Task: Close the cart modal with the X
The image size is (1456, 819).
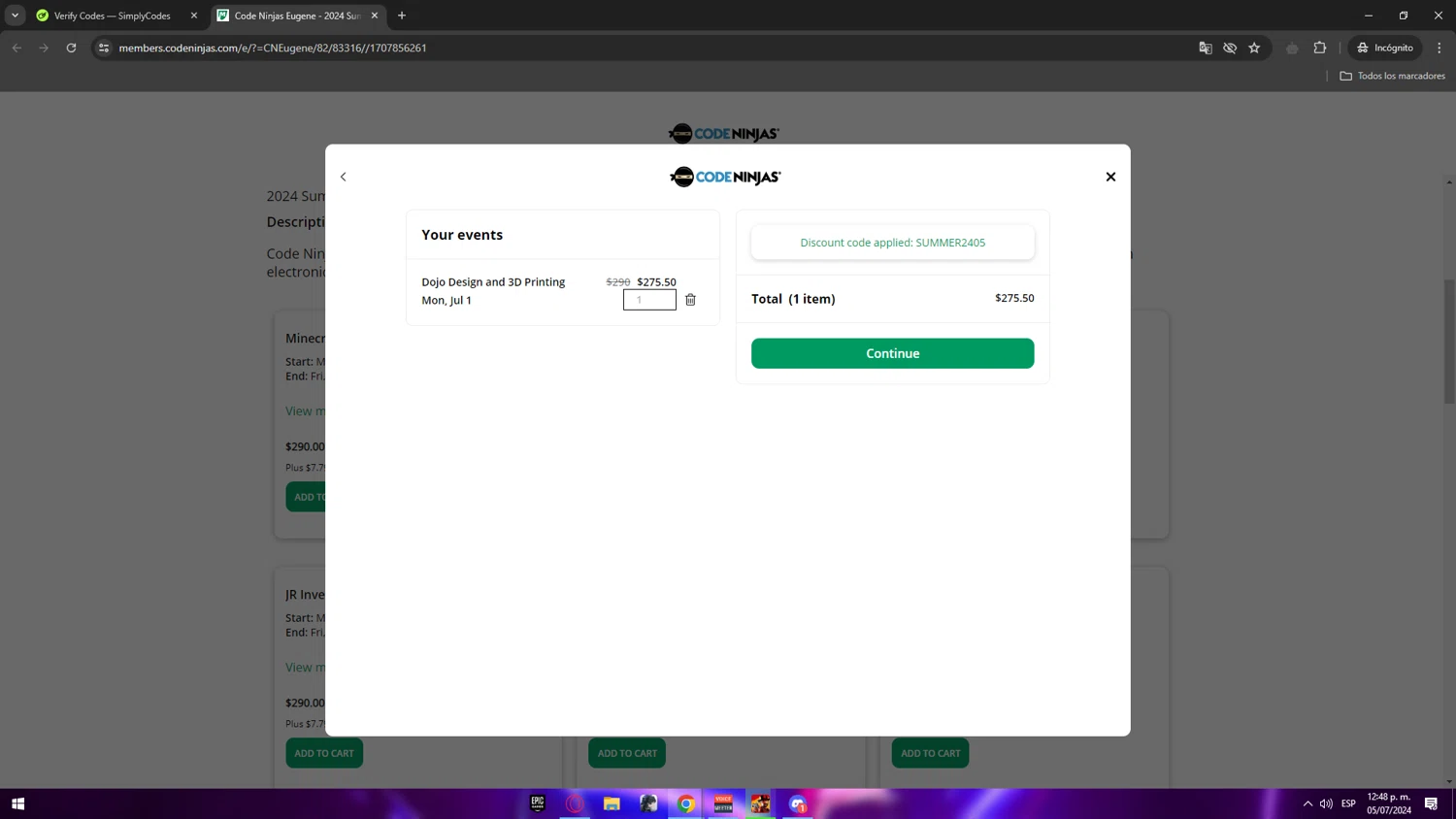Action: coord(1110,177)
